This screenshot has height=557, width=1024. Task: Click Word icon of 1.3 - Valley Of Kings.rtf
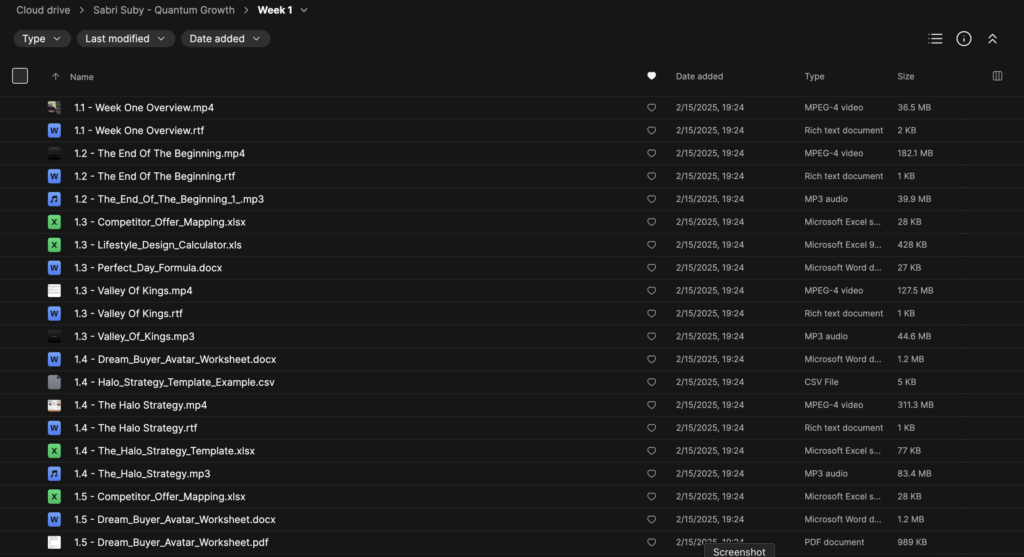[x=54, y=313]
